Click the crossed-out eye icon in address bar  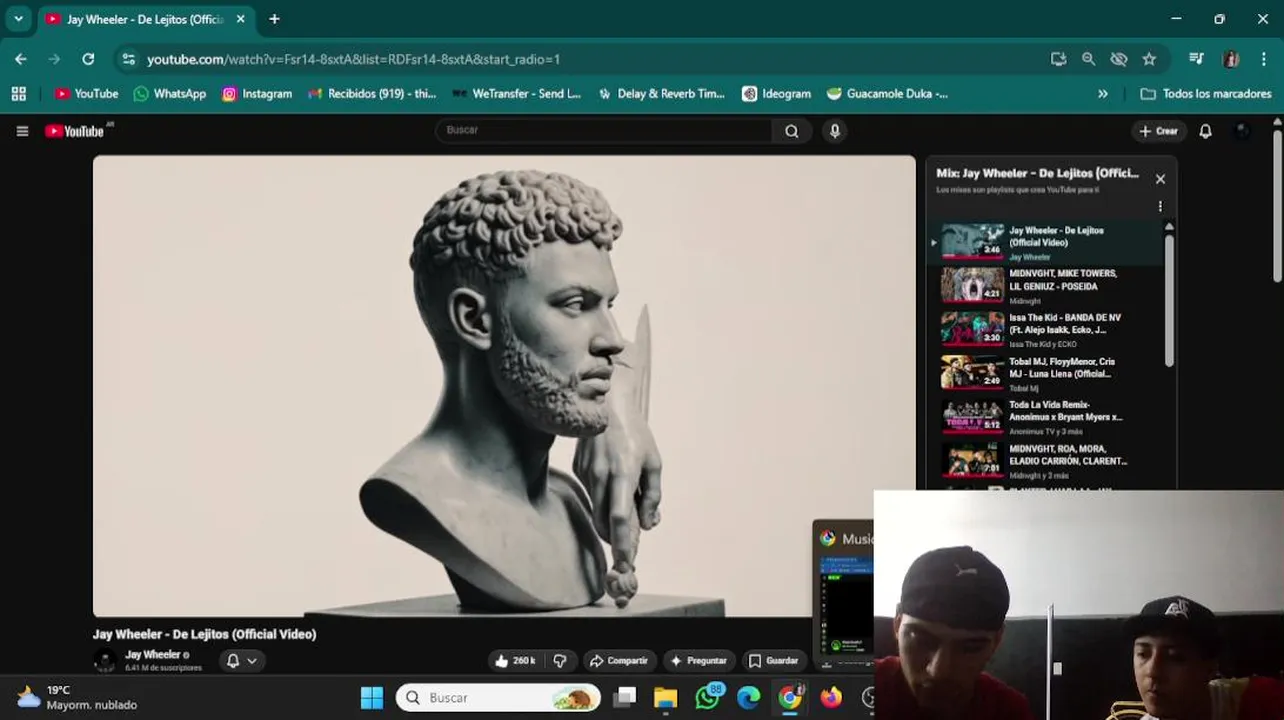tap(1119, 59)
